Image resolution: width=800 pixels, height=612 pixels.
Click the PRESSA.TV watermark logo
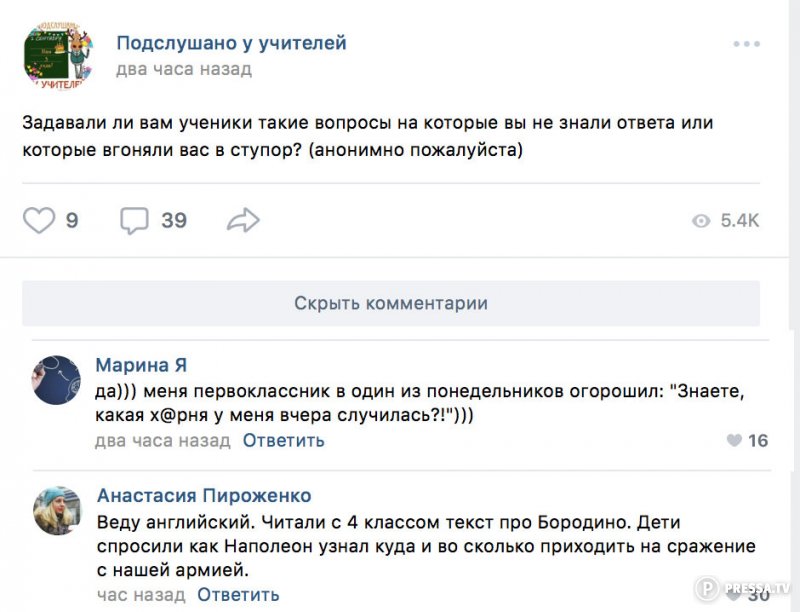[x=745, y=590]
